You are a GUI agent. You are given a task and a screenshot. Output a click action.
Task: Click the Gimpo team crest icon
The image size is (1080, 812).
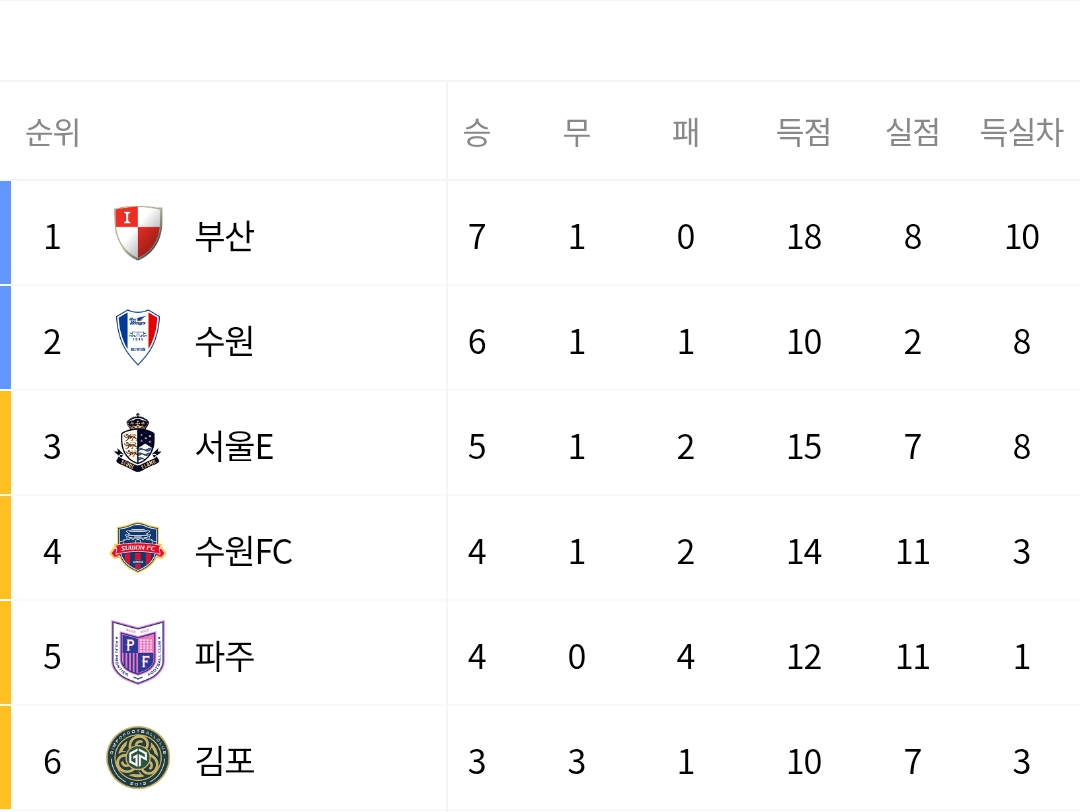[x=138, y=759]
